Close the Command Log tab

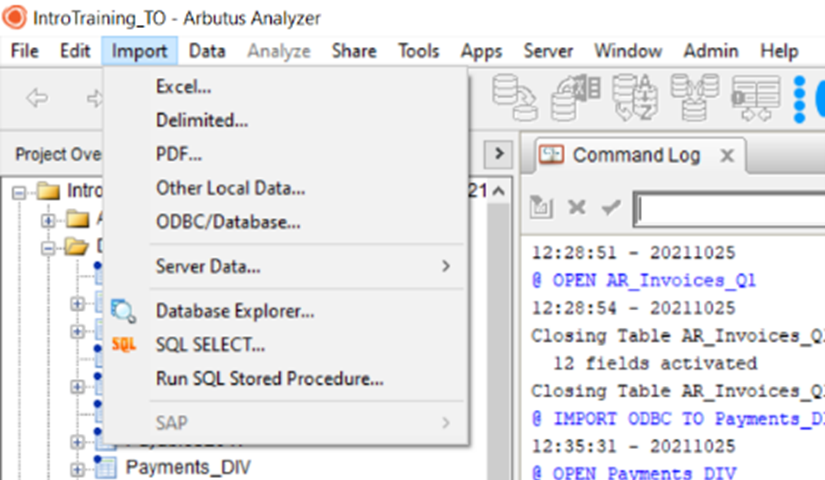(x=727, y=156)
